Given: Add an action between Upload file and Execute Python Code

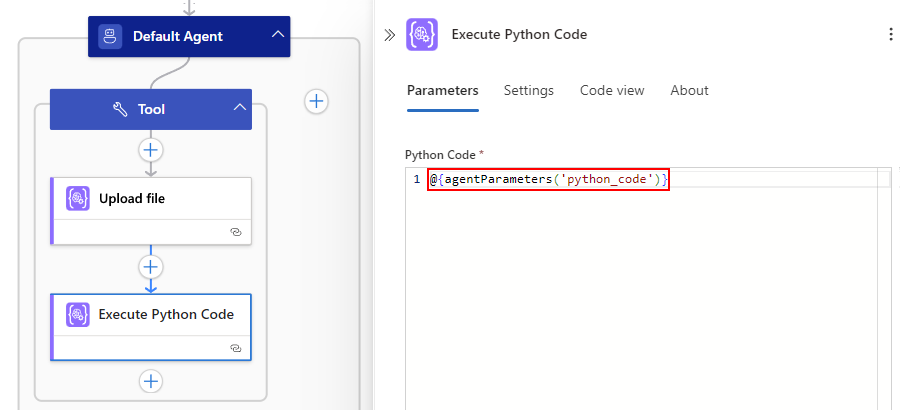Looking at the screenshot, I should point(151,267).
